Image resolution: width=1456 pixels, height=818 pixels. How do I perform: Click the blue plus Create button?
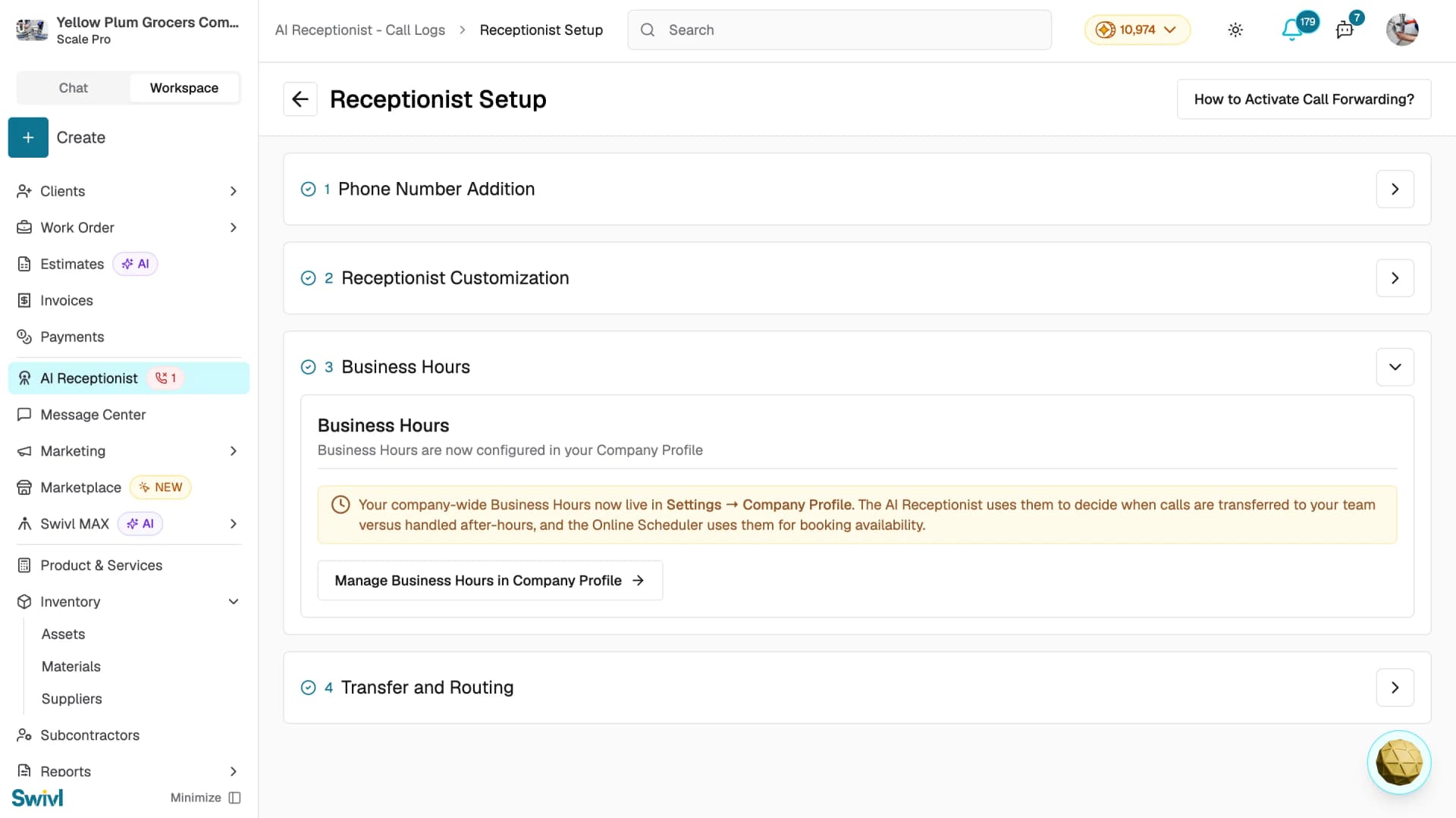(28, 137)
